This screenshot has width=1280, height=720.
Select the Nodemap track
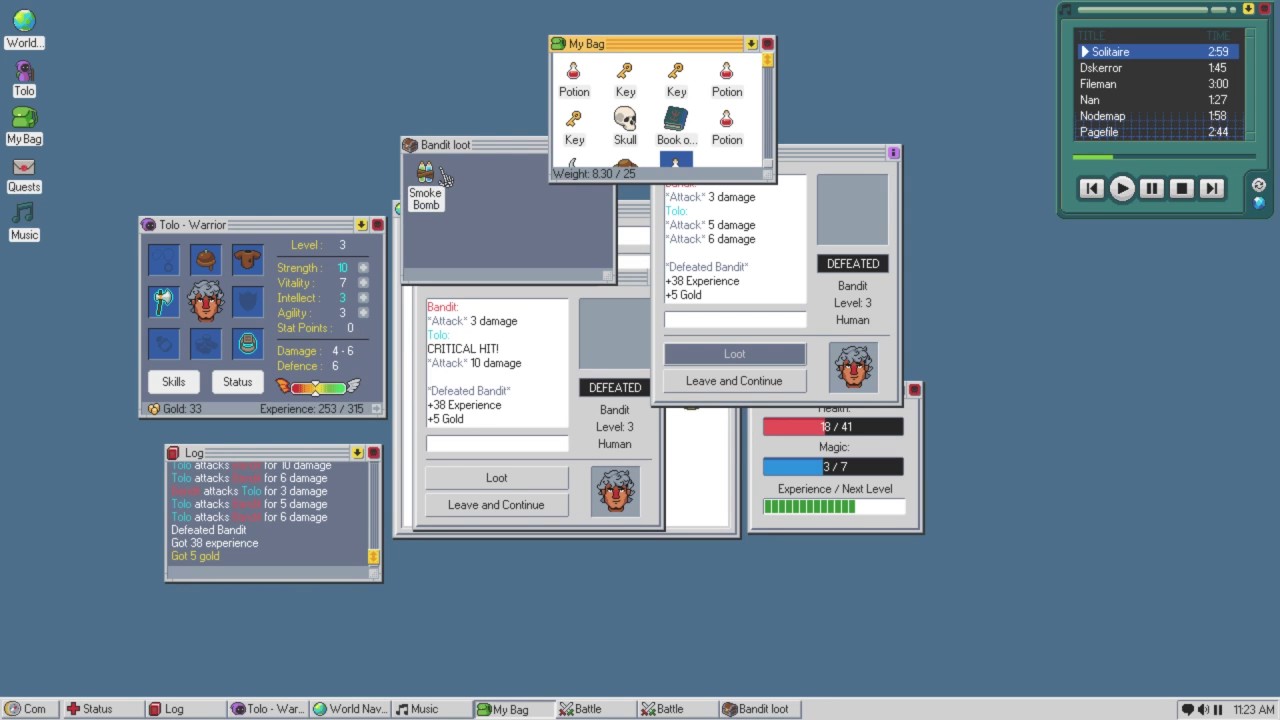1158,116
